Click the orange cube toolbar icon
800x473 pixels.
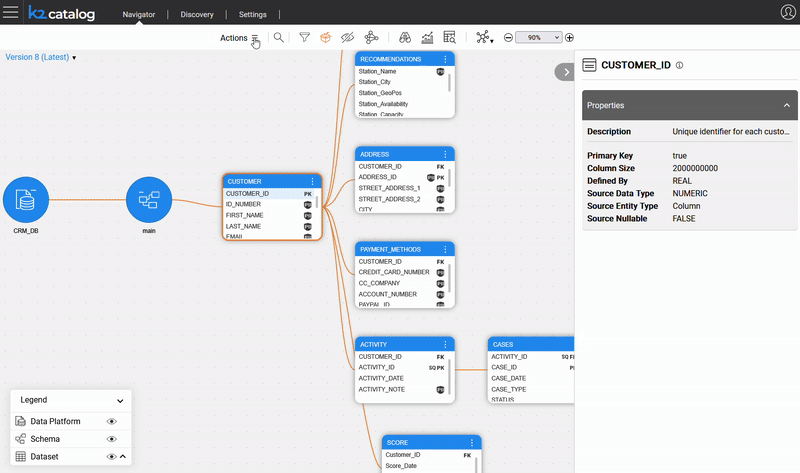tap(325, 37)
